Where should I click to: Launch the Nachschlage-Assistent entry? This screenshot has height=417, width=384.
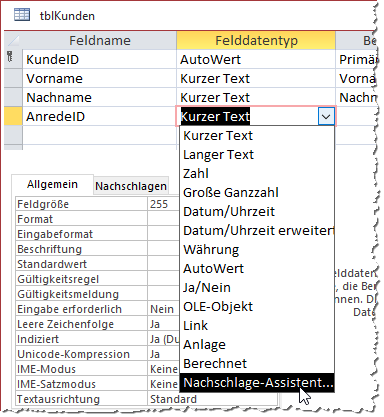point(257,383)
